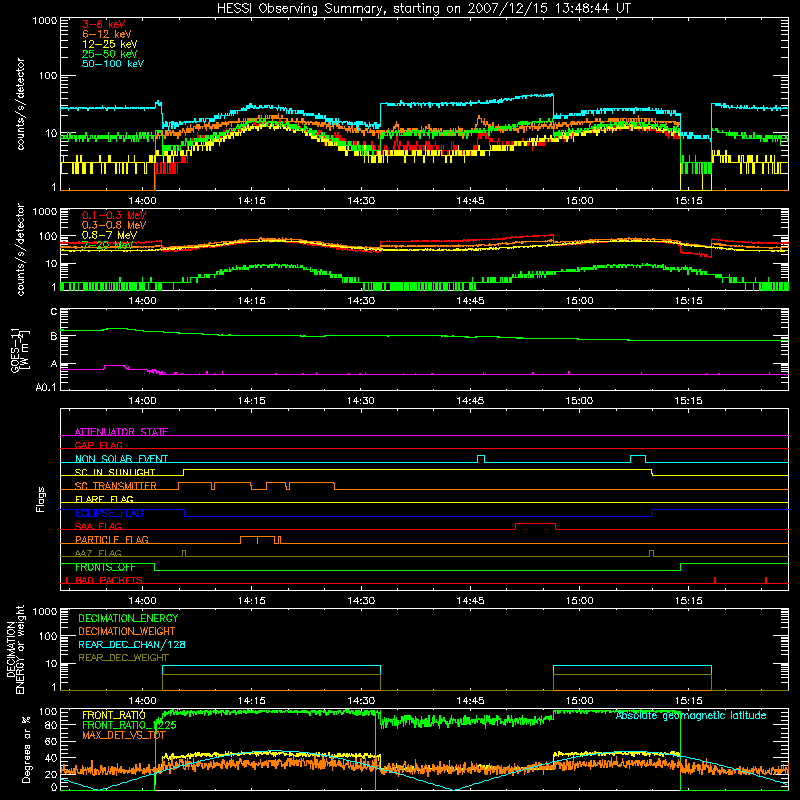Click the magenta GOES bump before 14:00

click(x=114, y=366)
